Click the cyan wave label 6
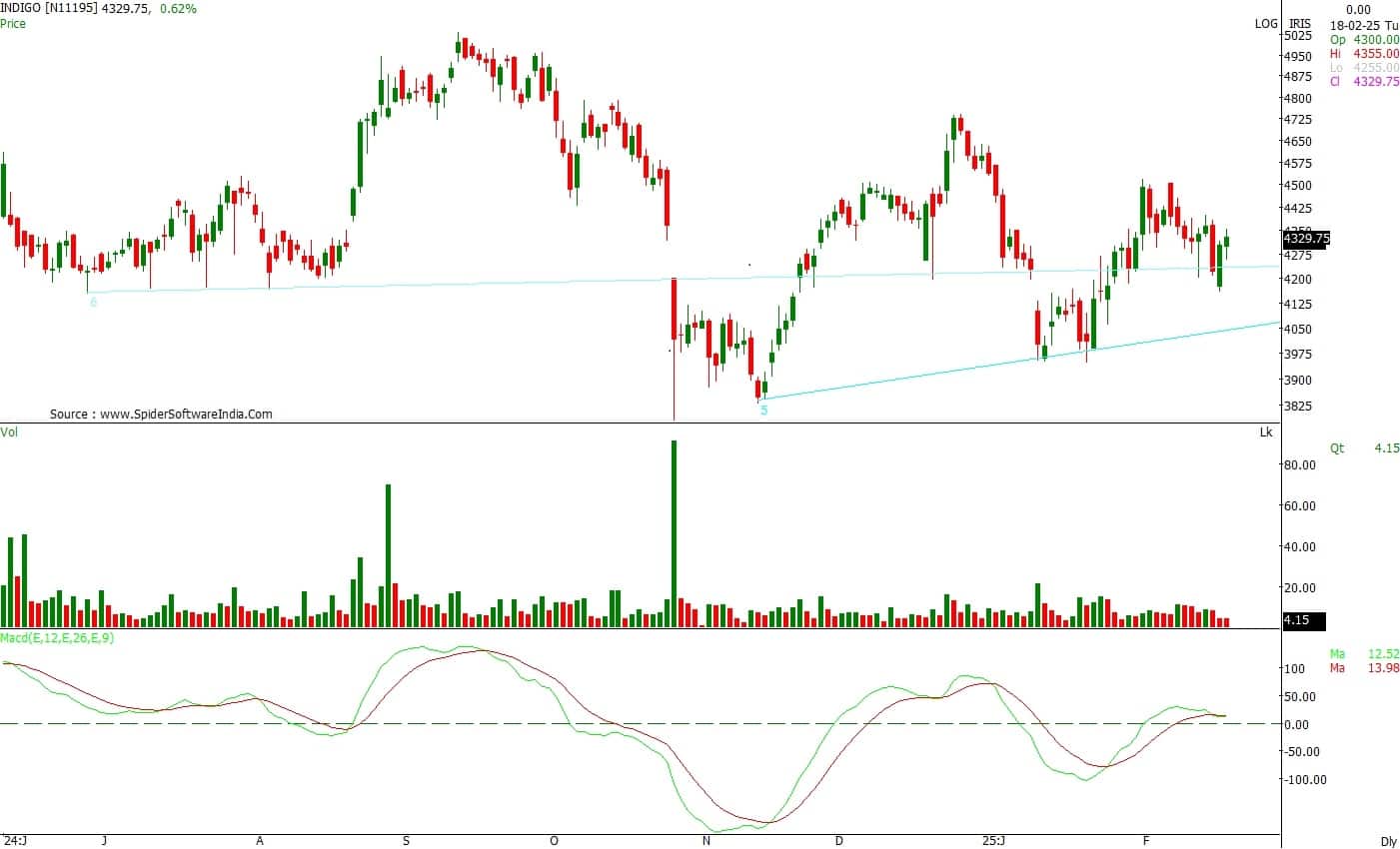The width and height of the screenshot is (1400, 849). (93, 302)
